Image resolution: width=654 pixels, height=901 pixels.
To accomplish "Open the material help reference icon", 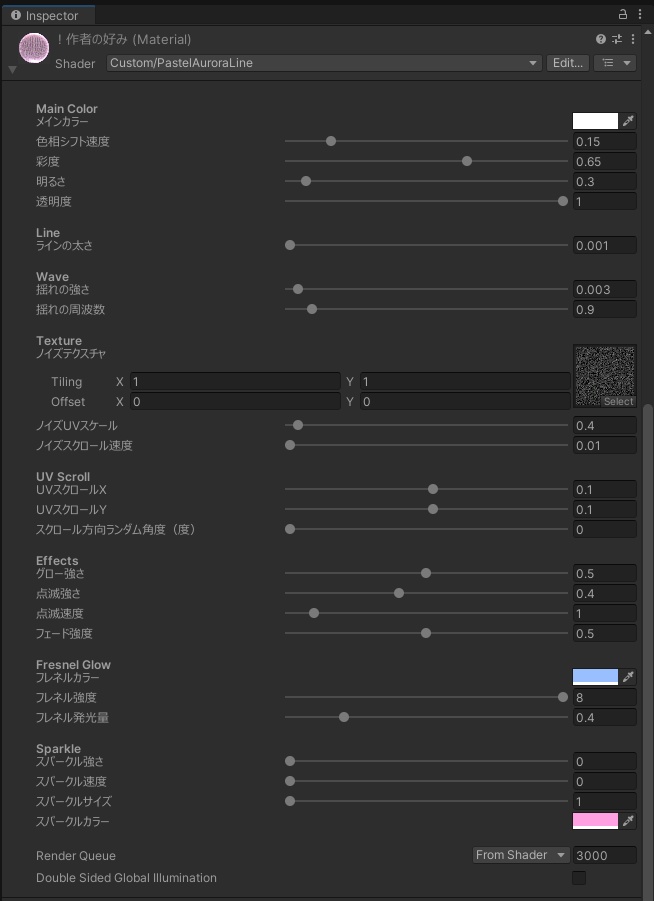I will (x=601, y=39).
